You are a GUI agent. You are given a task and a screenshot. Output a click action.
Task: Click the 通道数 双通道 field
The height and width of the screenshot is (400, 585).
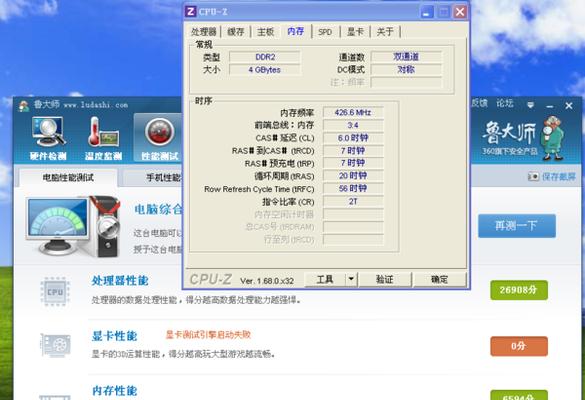406,57
